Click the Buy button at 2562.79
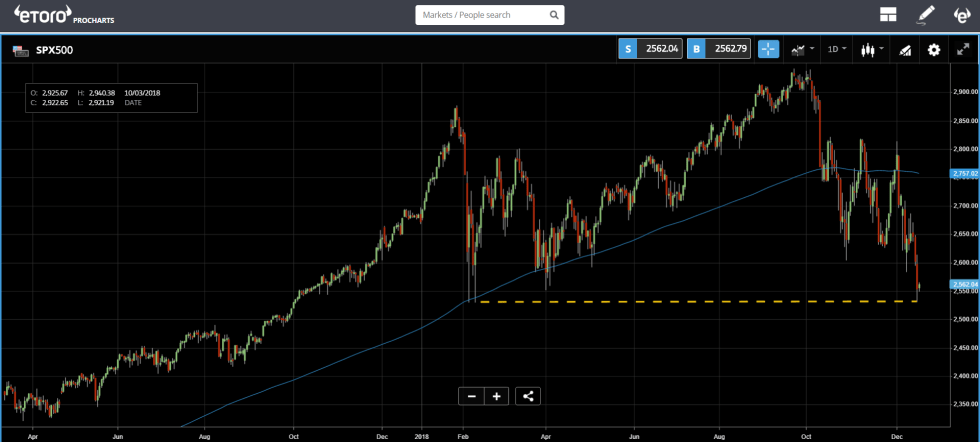 718,49
